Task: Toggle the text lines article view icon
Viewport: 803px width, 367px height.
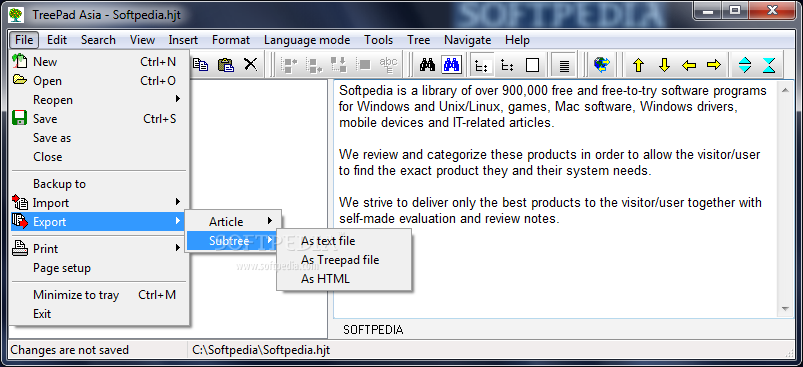Action: click(x=564, y=65)
